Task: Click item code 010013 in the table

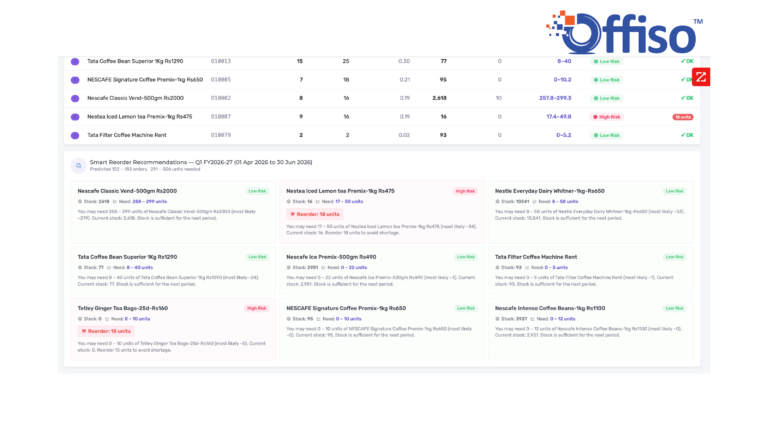Action: (x=220, y=61)
